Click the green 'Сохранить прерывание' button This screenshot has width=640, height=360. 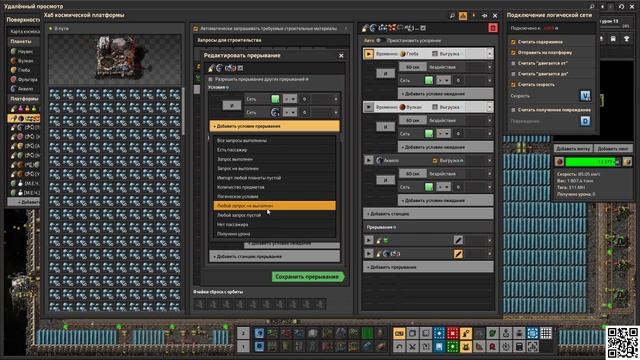[x=308, y=277]
